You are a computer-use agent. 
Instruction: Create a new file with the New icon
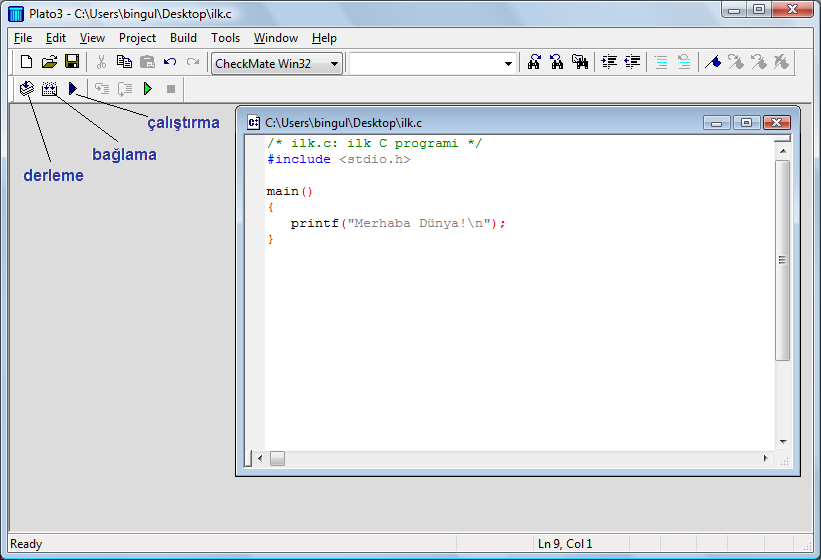click(x=26, y=62)
